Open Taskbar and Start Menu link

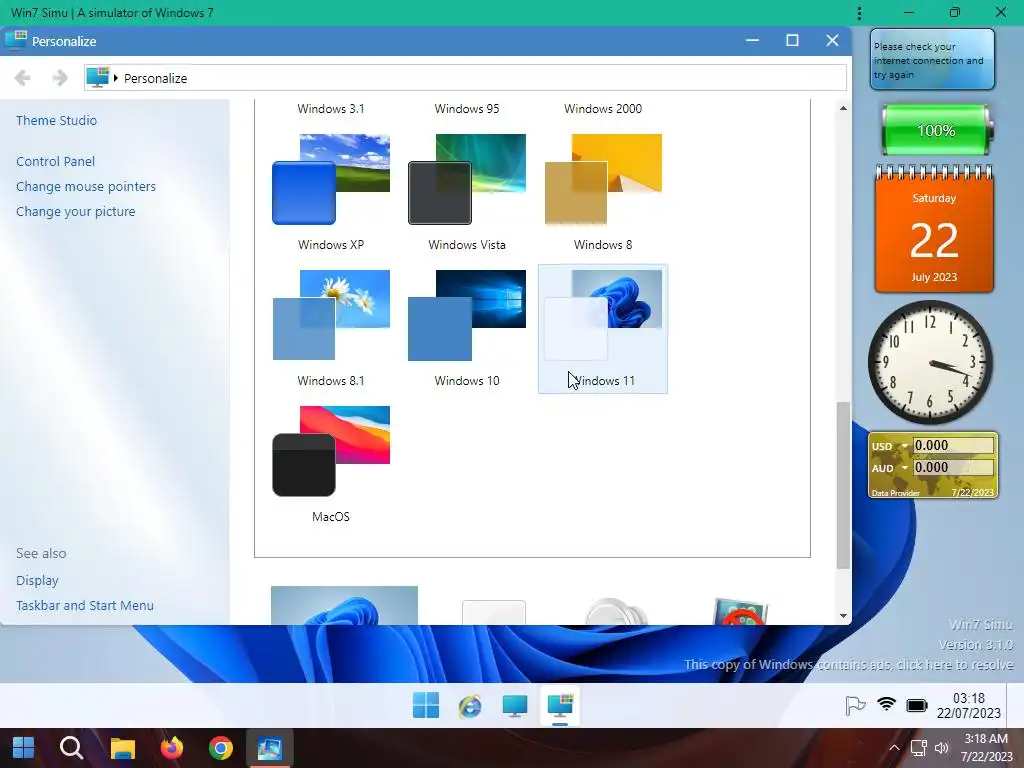(85, 605)
